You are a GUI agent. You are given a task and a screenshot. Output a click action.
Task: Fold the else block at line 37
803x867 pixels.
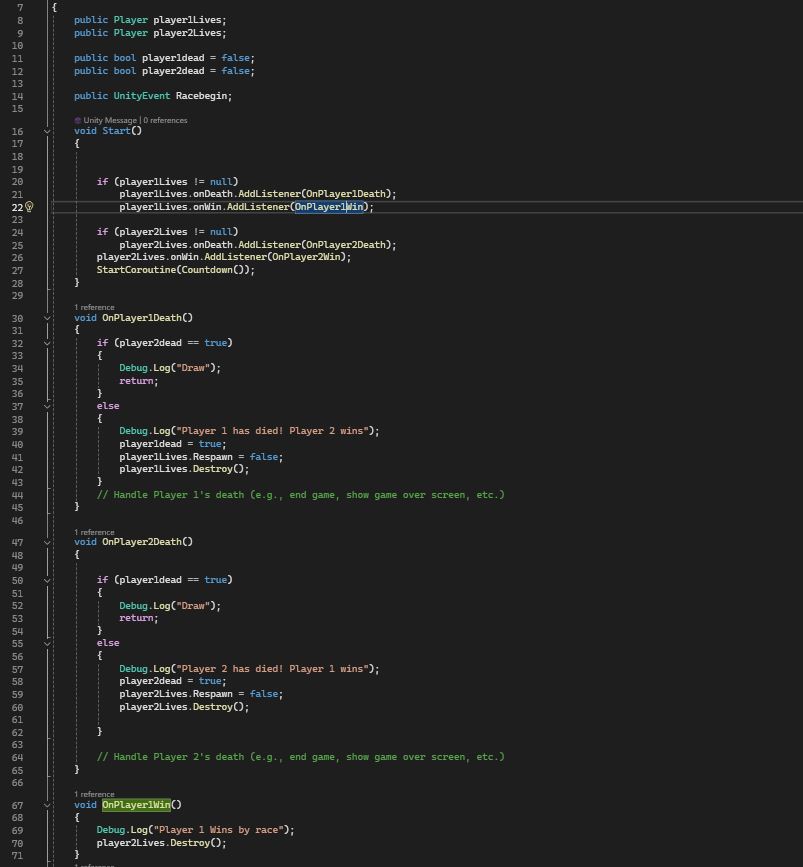(47, 406)
